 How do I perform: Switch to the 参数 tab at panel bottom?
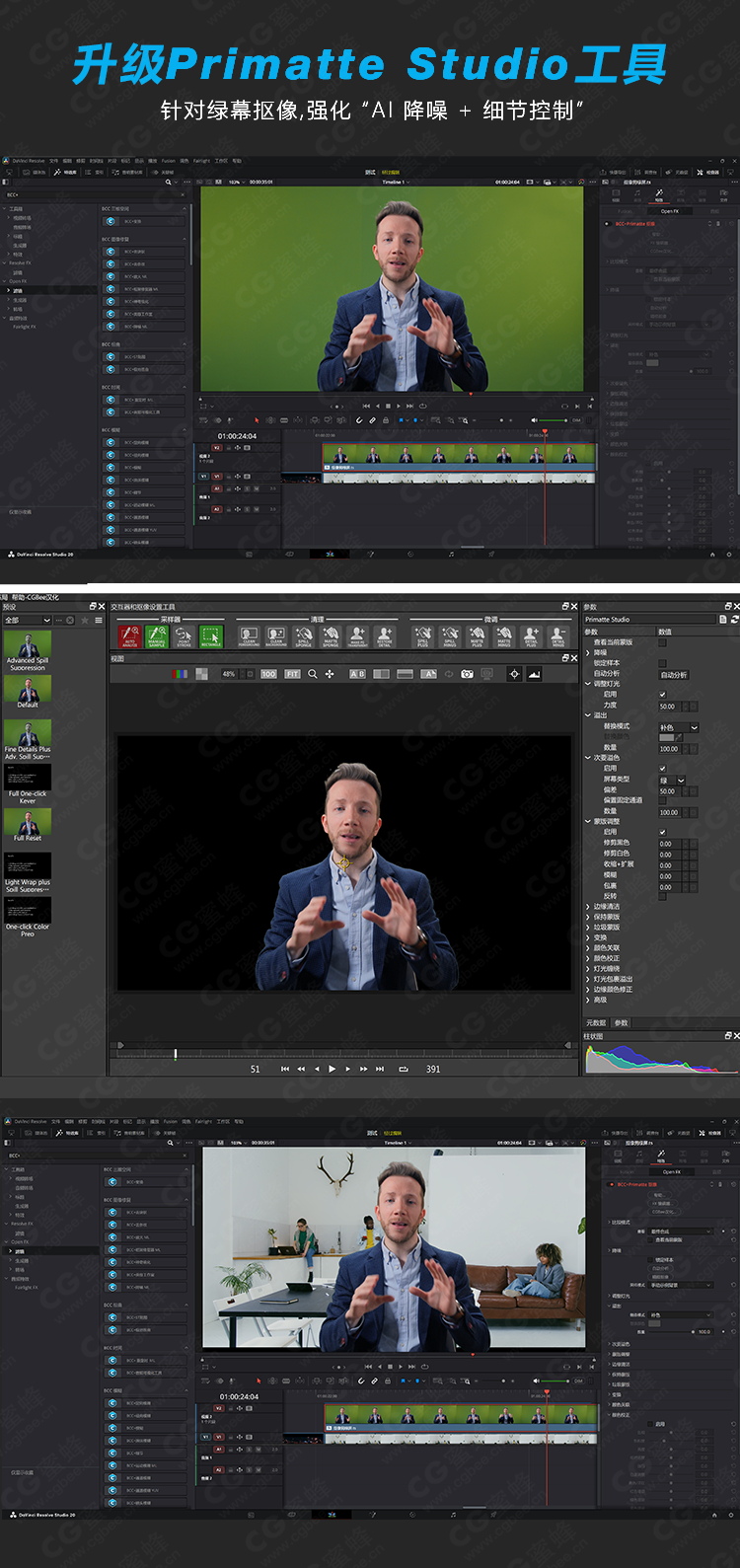(x=622, y=1023)
